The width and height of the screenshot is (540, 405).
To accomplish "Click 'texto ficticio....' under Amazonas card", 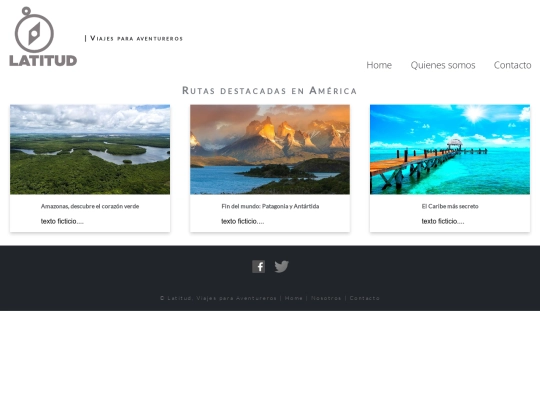I will pos(62,221).
